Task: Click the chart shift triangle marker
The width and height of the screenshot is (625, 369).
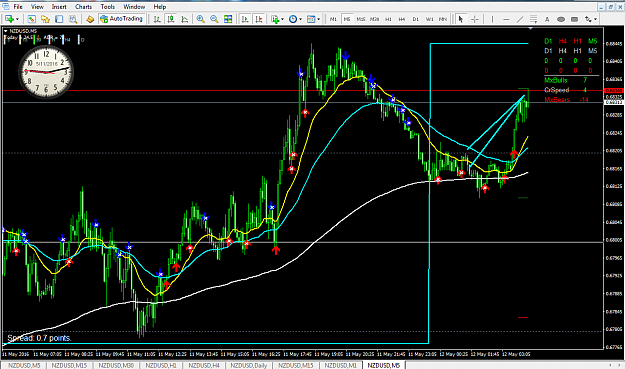Action: click(530, 29)
